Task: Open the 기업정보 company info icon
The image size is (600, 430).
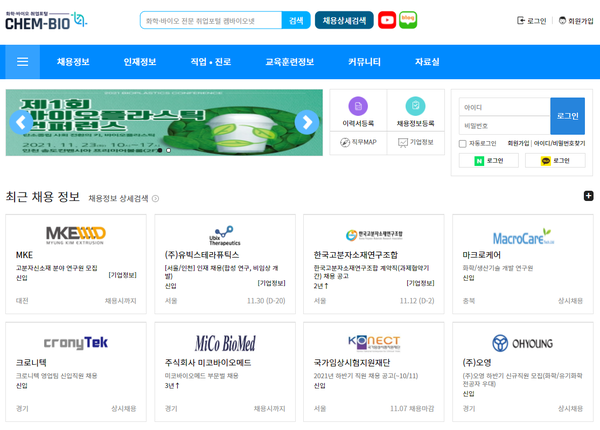Action: [415, 142]
